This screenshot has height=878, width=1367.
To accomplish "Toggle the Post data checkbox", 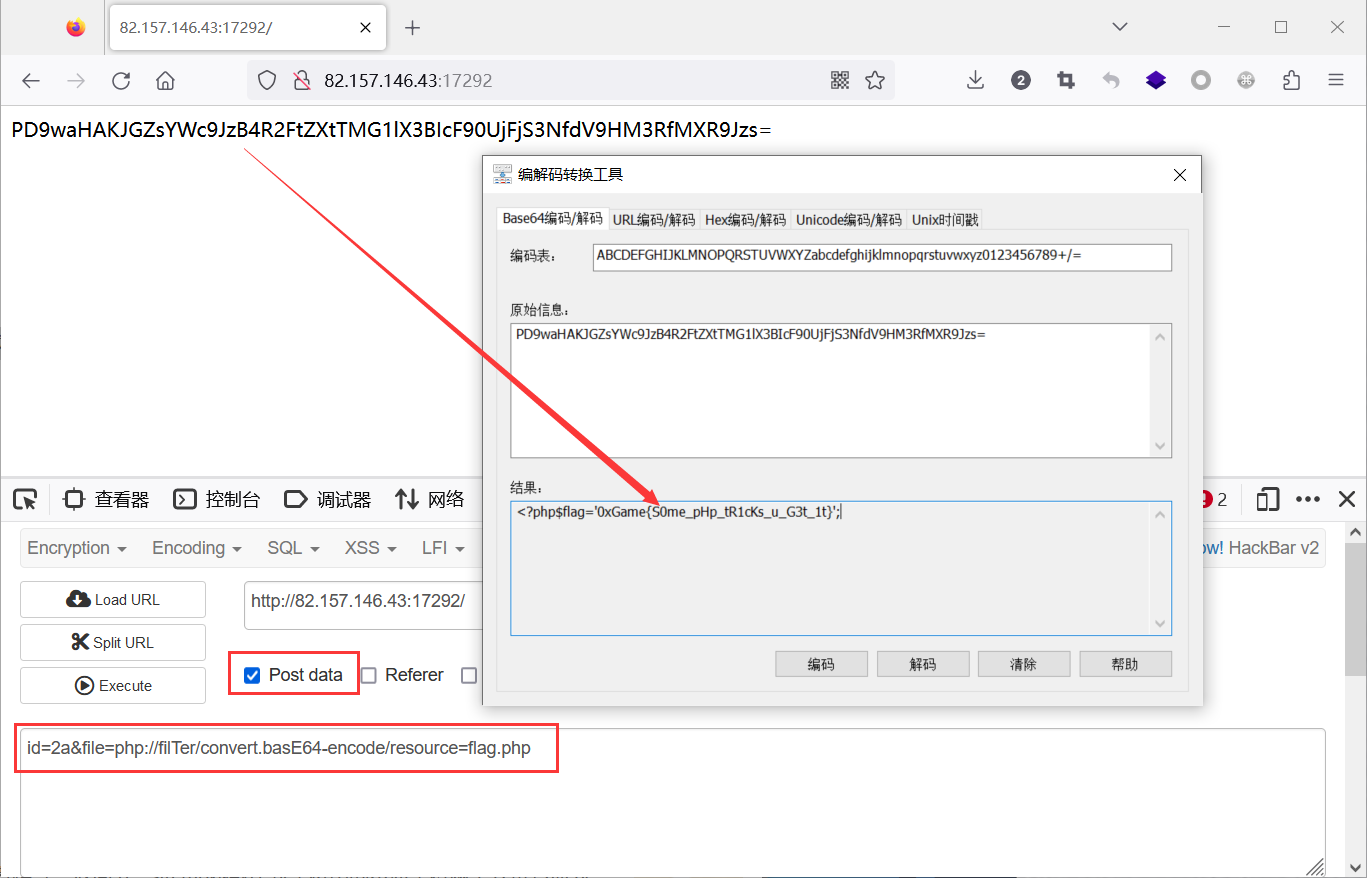I will click(252, 675).
